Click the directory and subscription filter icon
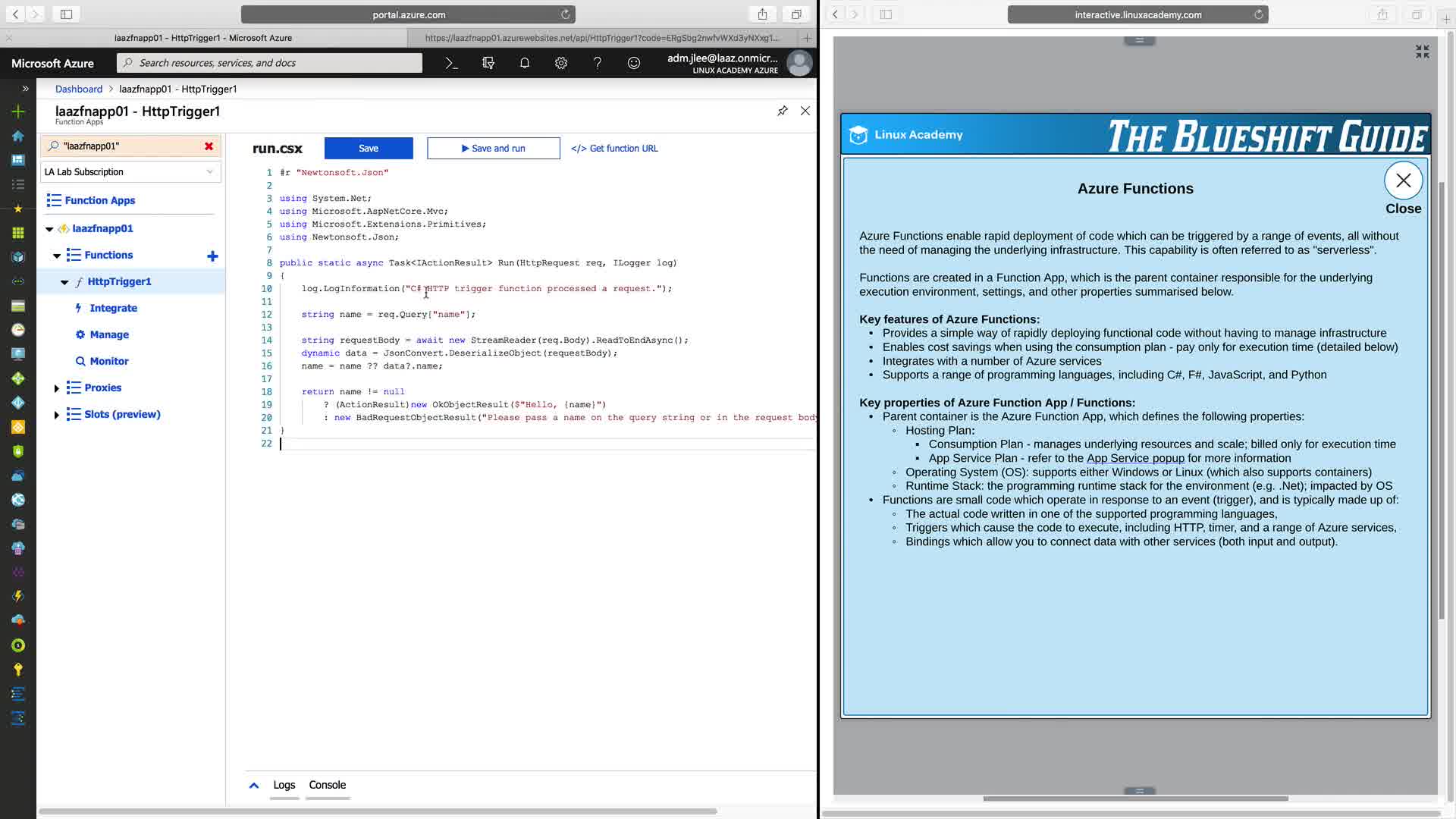 (488, 63)
